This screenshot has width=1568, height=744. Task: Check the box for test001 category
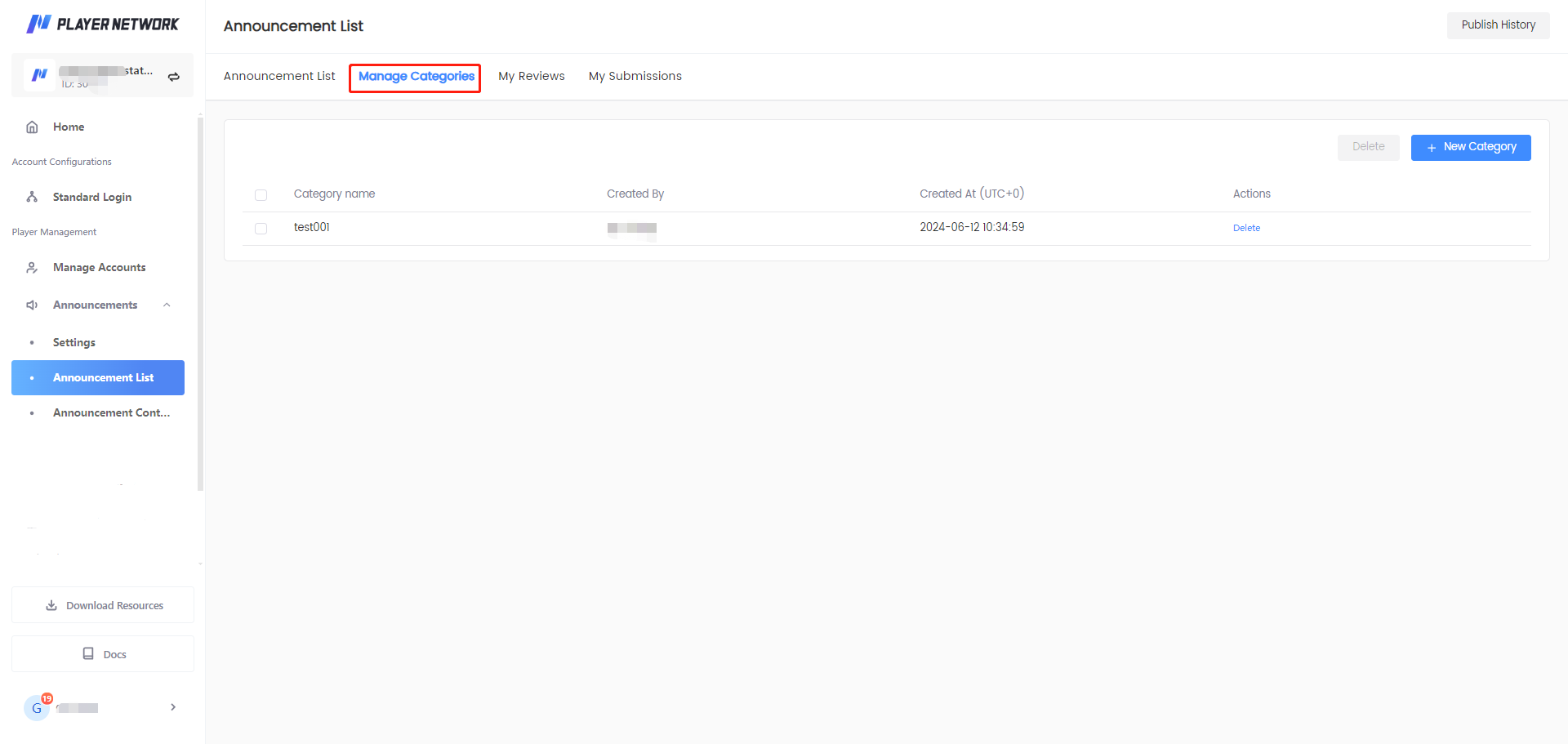pyautogui.click(x=261, y=229)
